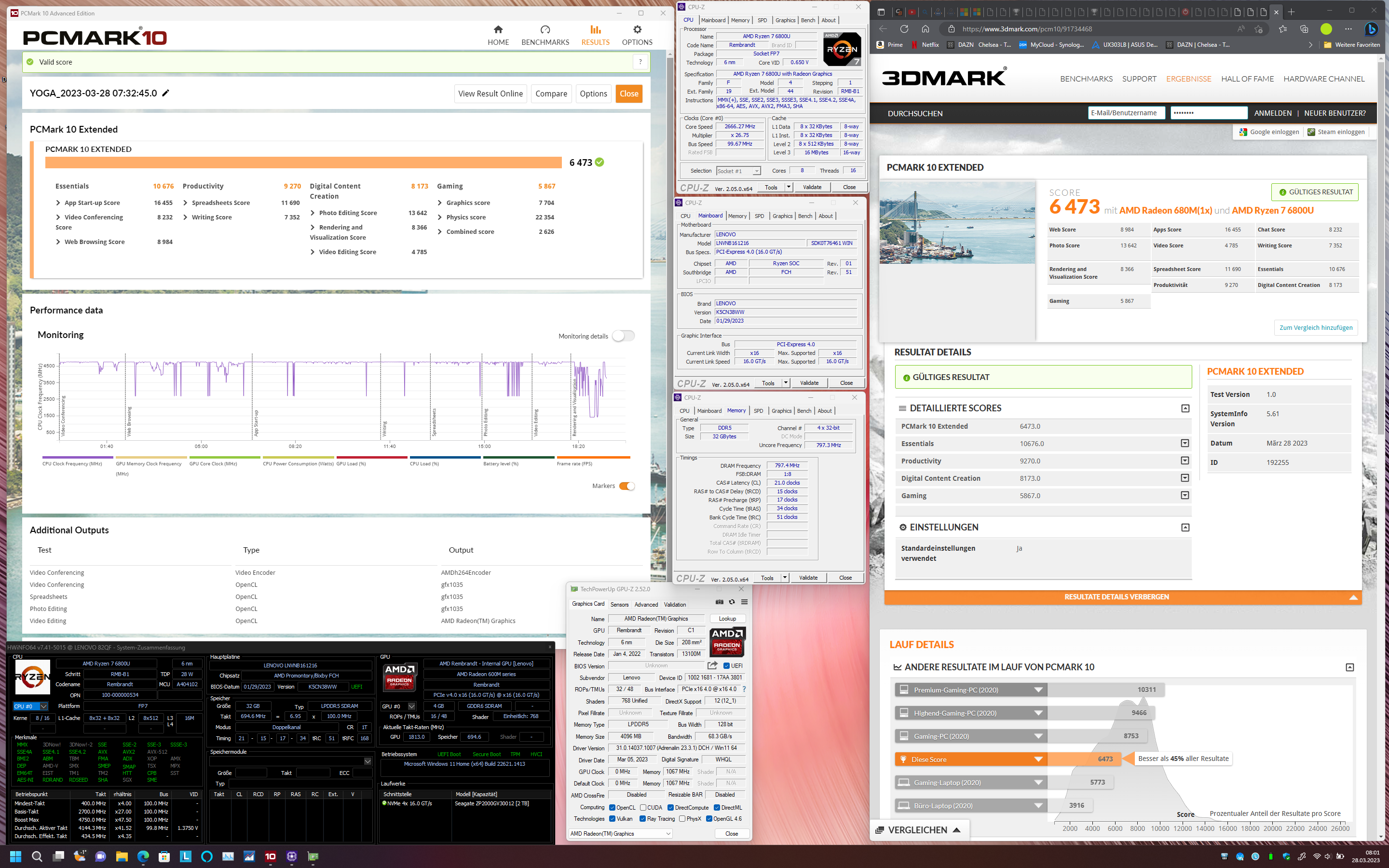Image resolution: width=1389 pixels, height=868 pixels.
Task: Open a new tab in Edge
Action: (1292, 12)
